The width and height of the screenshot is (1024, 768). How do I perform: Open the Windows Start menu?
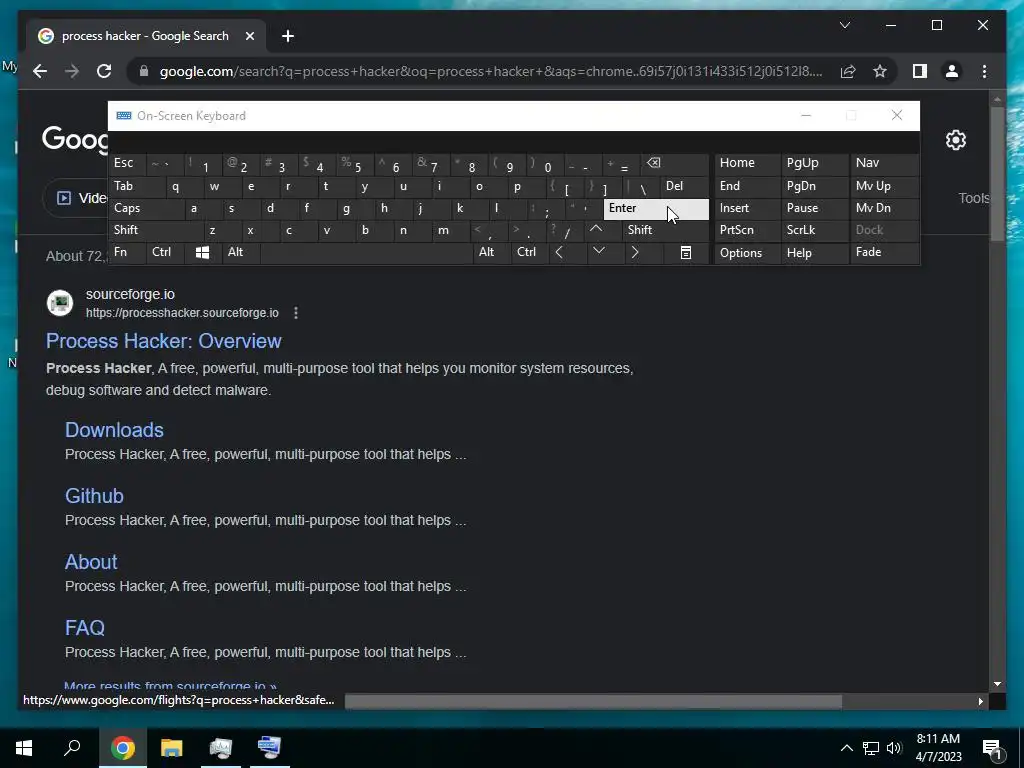tap(24, 748)
